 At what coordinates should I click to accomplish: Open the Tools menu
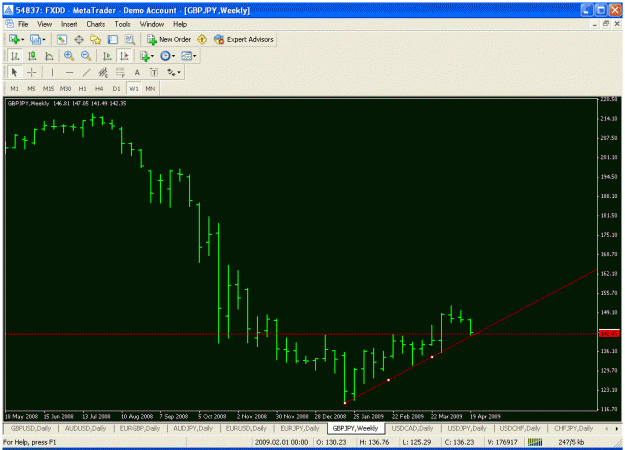point(122,24)
